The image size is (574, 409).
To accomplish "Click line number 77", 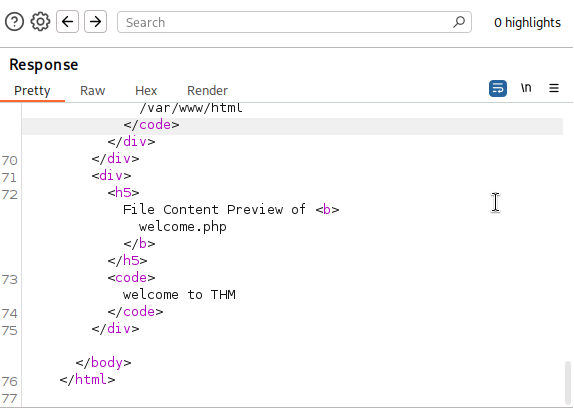I will coord(10,399).
